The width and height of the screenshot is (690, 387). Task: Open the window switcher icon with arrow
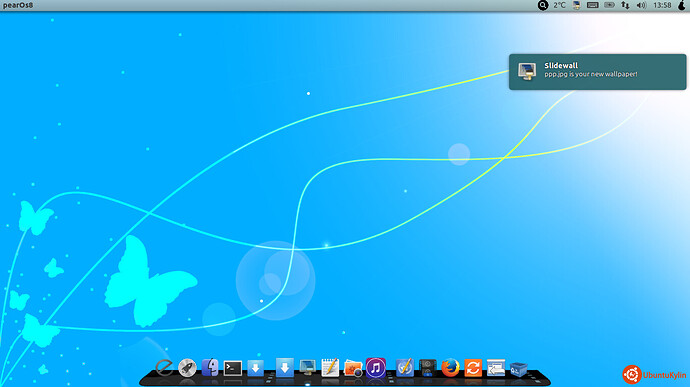(496, 368)
